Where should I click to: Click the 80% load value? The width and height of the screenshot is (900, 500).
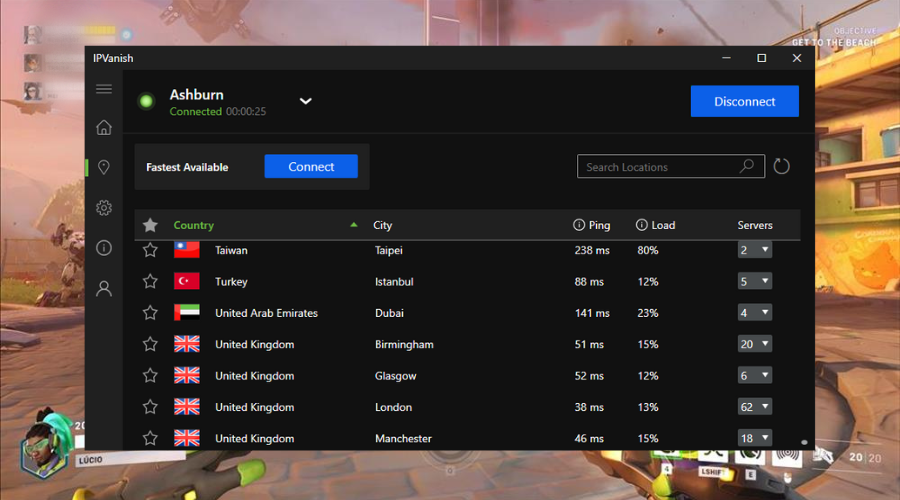647,250
